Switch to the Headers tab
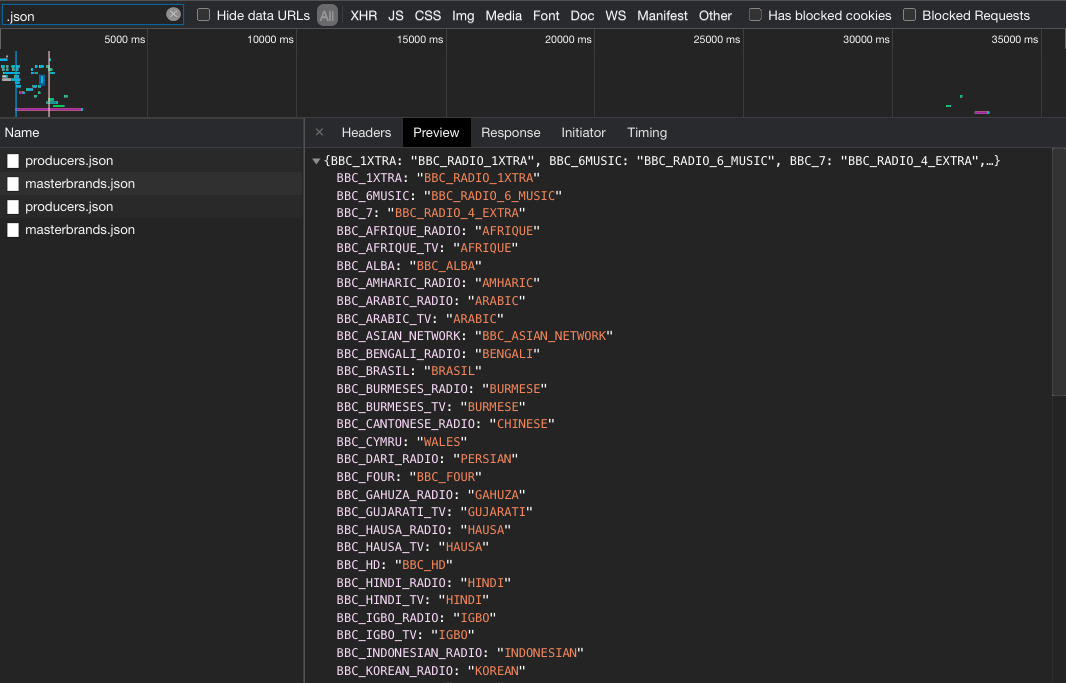Viewport: 1066px width, 683px height. tap(366, 133)
